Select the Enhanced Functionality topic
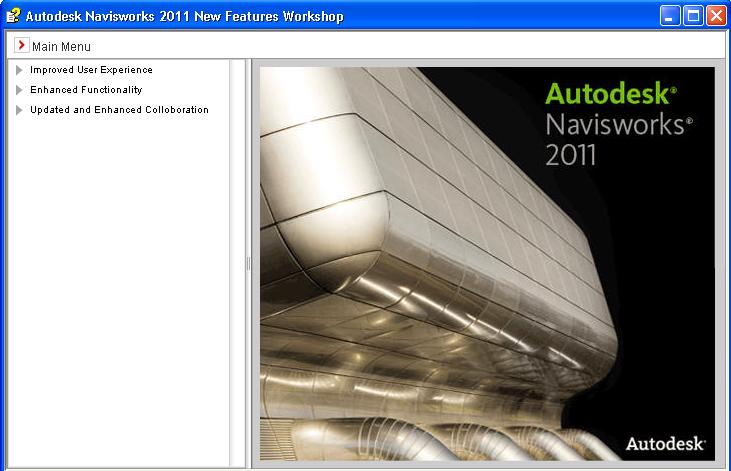Screen dimensions: 731x471 pyautogui.click(x=86, y=90)
